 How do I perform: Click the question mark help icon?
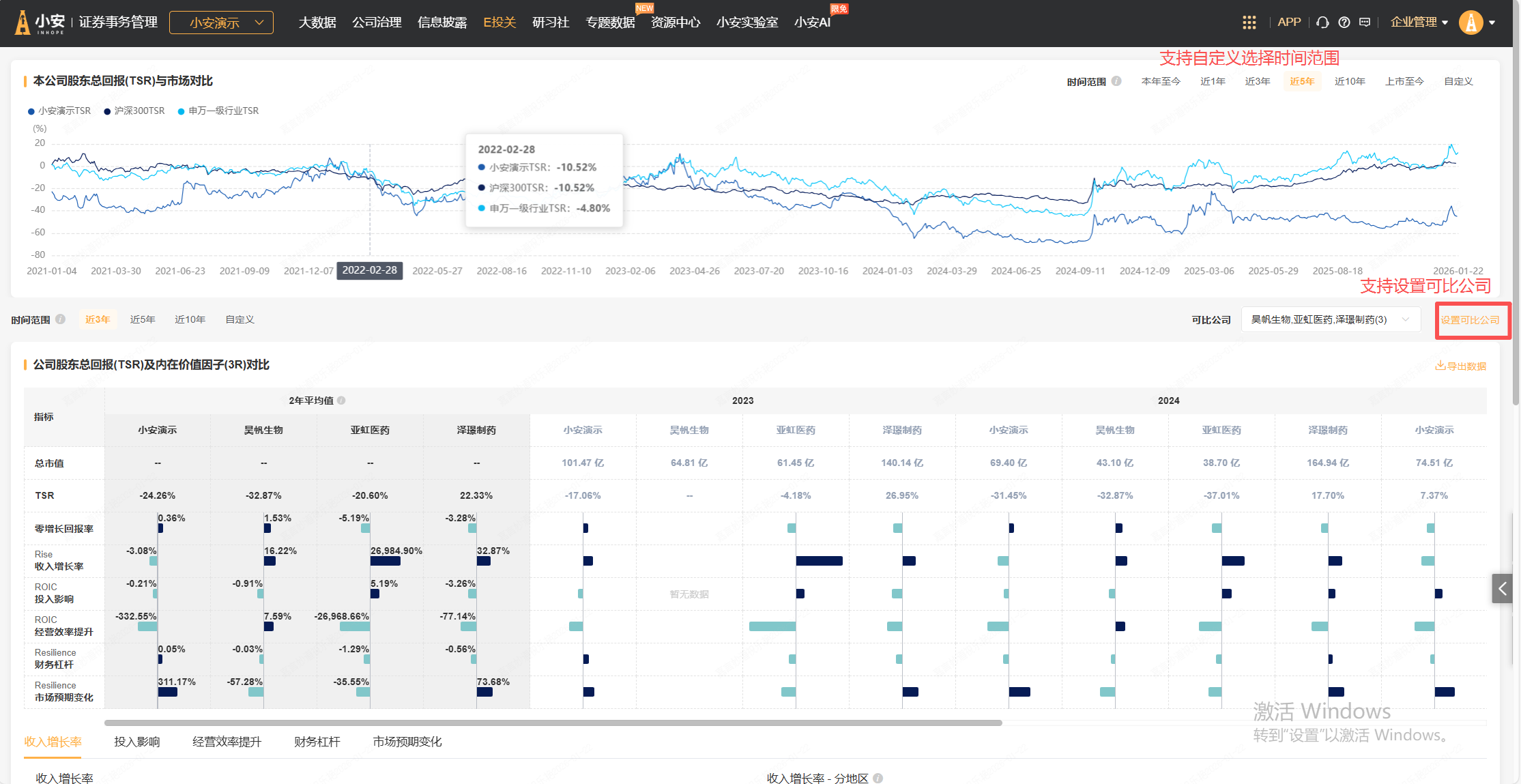(x=1344, y=23)
